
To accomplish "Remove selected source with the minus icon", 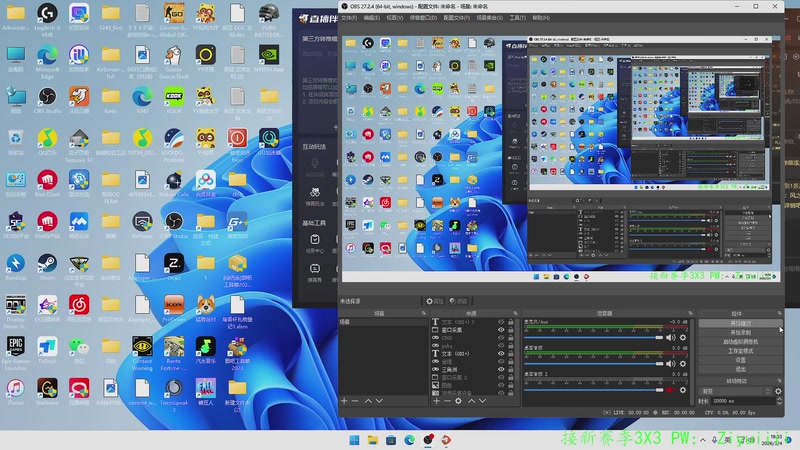I will (x=447, y=401).
